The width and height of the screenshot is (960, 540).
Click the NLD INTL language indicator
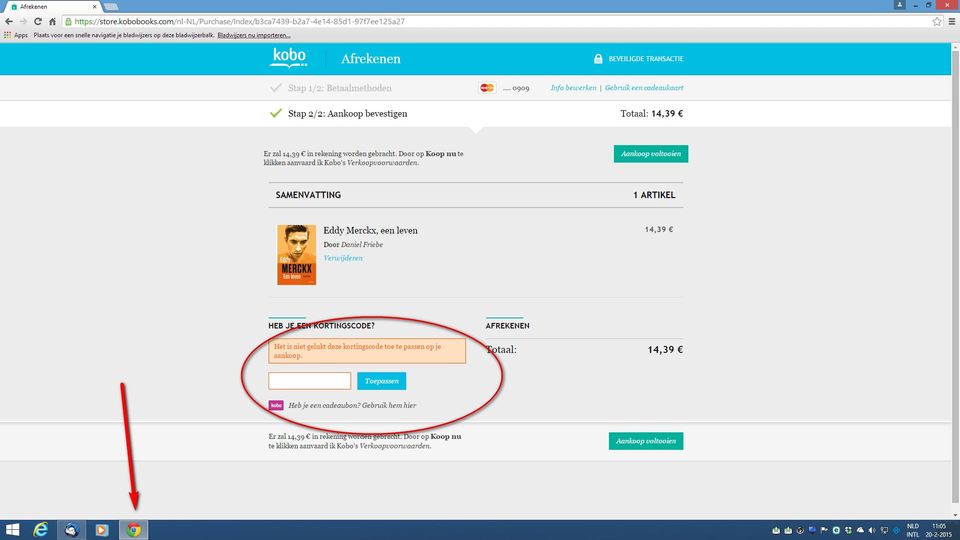(x=912, y=530)
